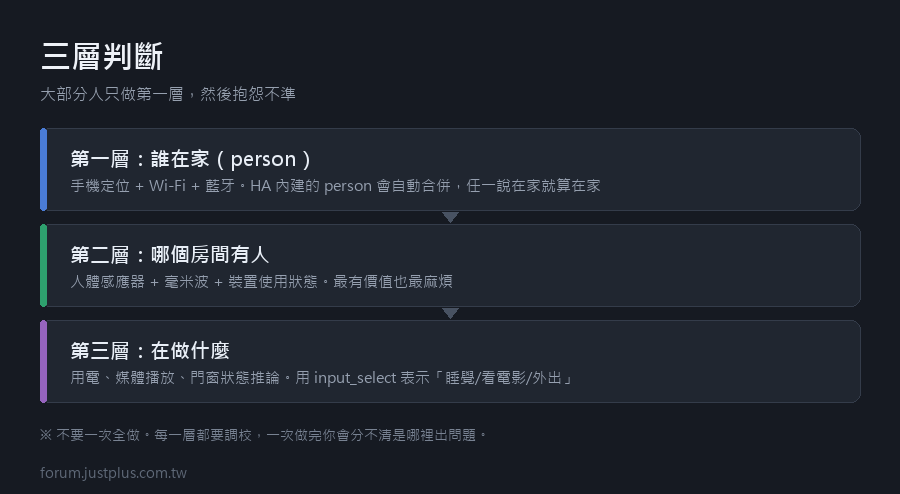Image resolution: width=900 pixels, height=494 pixels.
Task: Click the blue accent bar of first layer
Action: tap(43, 169)
